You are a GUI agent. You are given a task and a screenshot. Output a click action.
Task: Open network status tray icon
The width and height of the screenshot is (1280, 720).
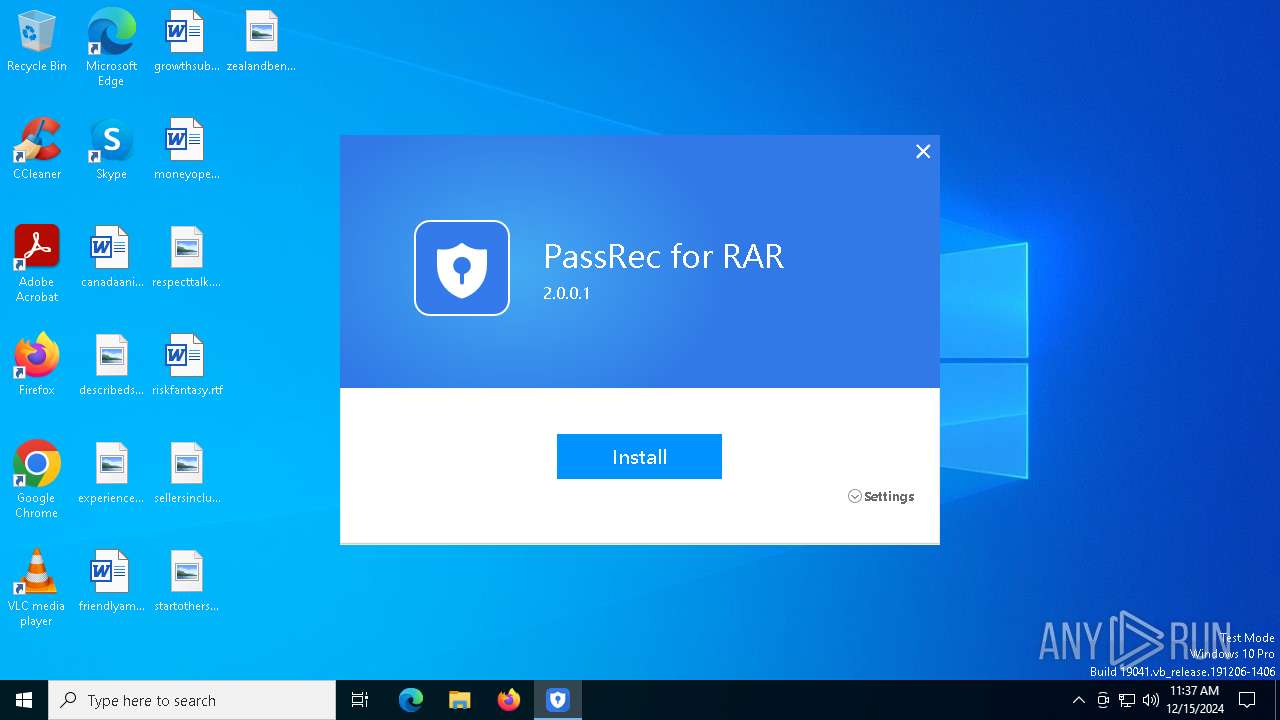(x=1127, y=700)
